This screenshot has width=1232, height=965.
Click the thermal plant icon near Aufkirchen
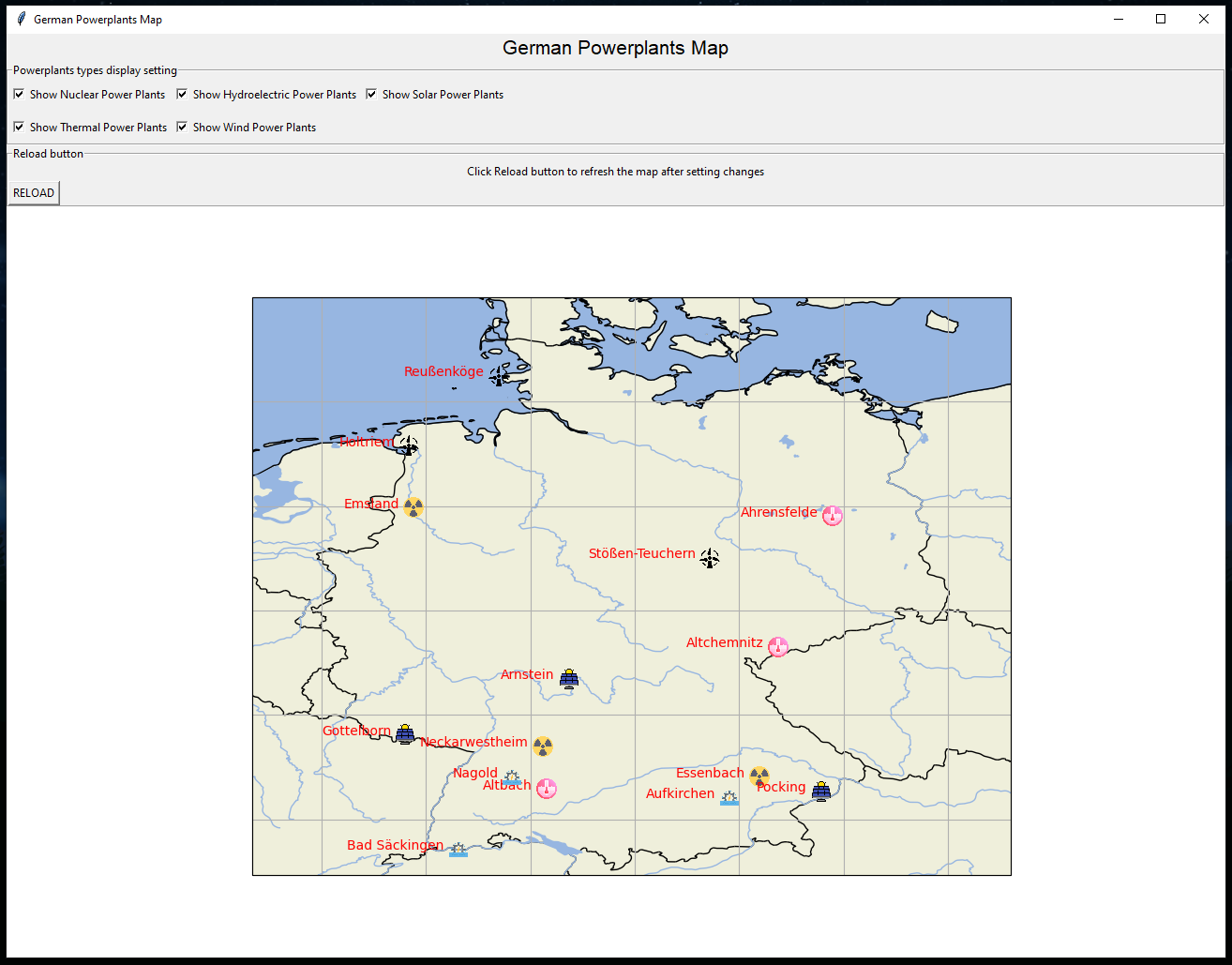pyautogui.click(x=729, y=797)
